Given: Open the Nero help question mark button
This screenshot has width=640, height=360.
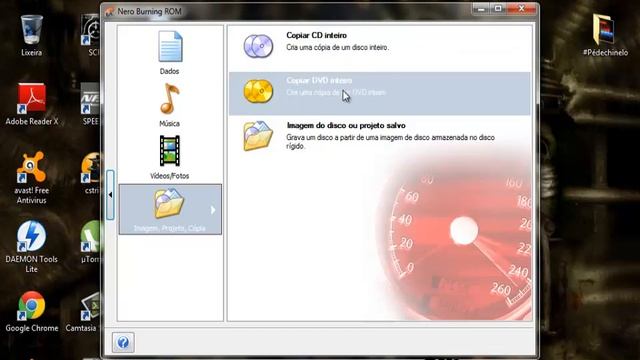Looking at the screenshot, I should point(123,342).
